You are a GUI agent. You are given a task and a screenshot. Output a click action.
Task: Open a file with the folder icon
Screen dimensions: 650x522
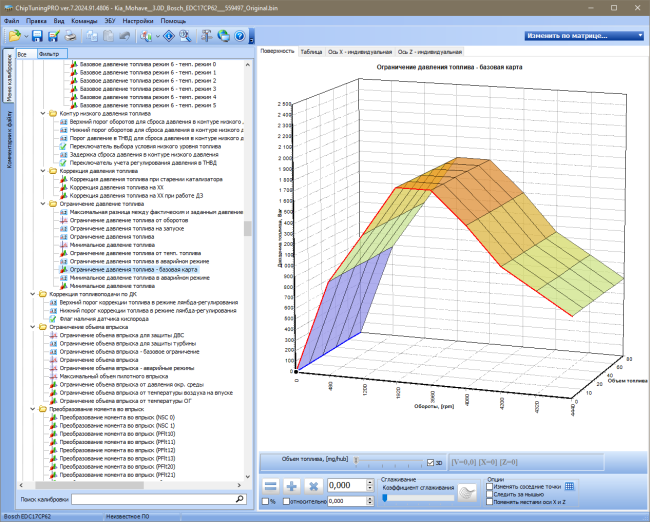pyautogui.click(x=15, y=36)
